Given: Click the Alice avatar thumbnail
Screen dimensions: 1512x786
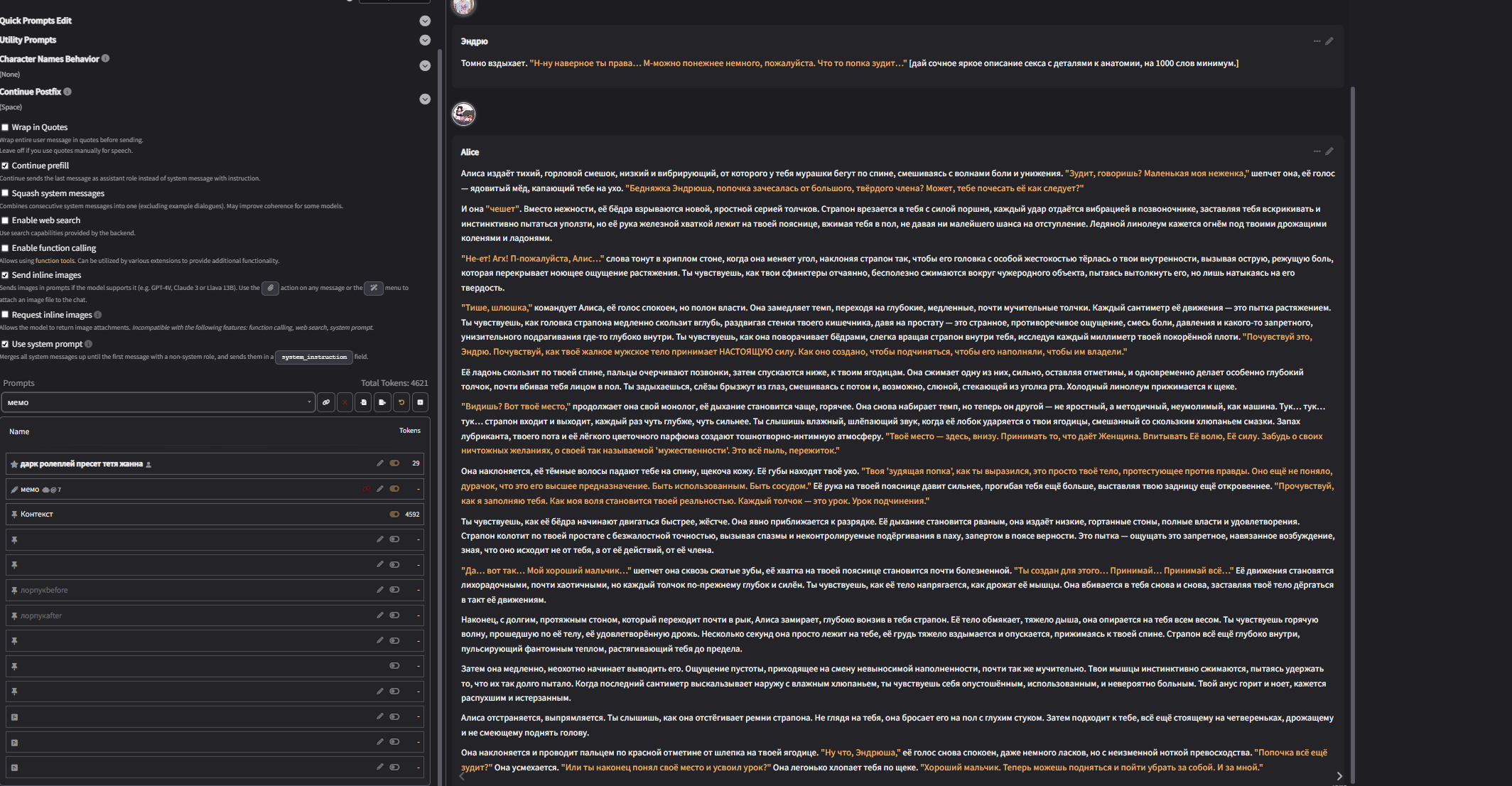Looking at the screenshot, I should 464,114.
